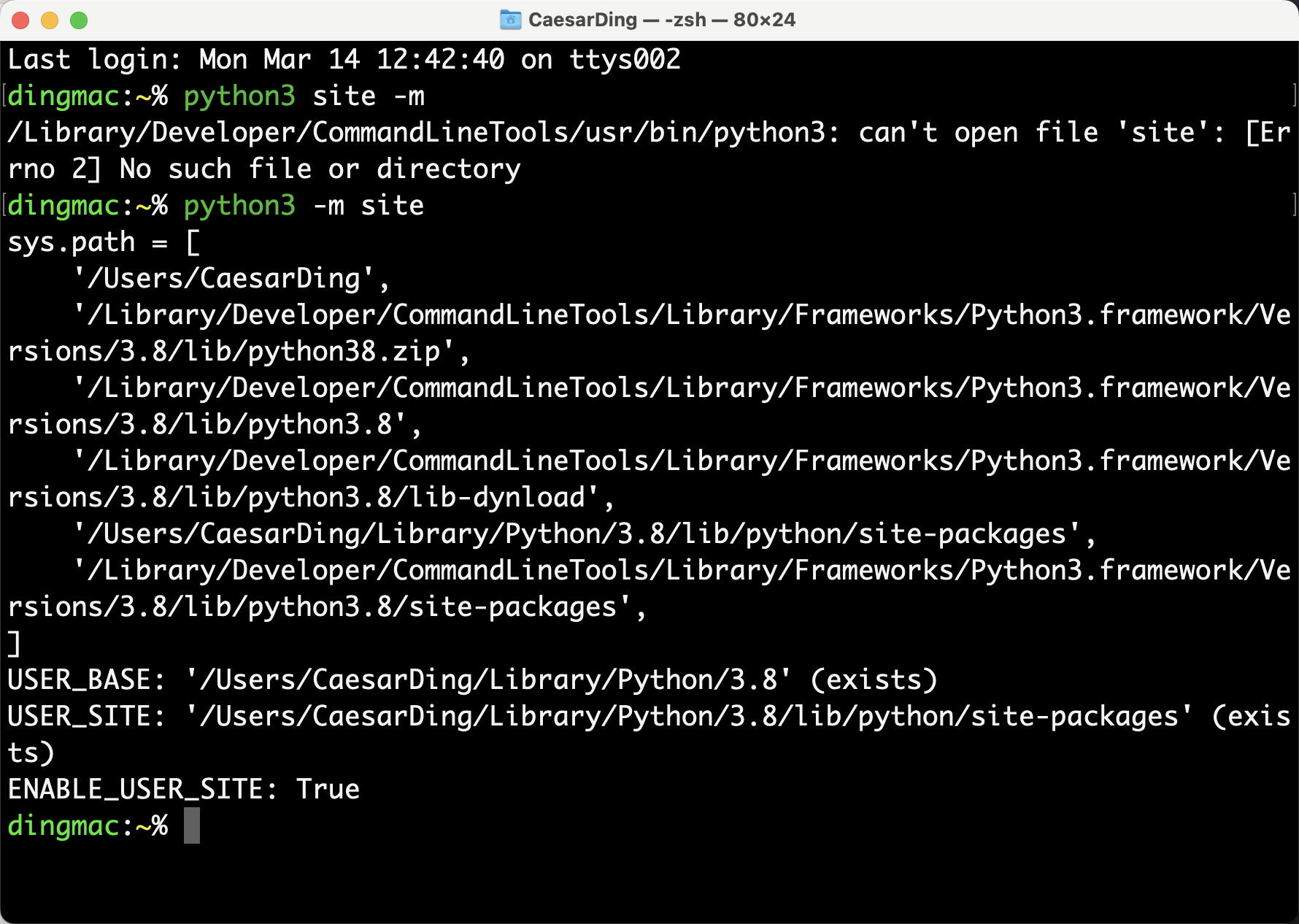This screenshot has width=1299, height=924.
Task: Click the window title CaesarDing — -zsh — 80×24
Action: (x=657, y=20)
